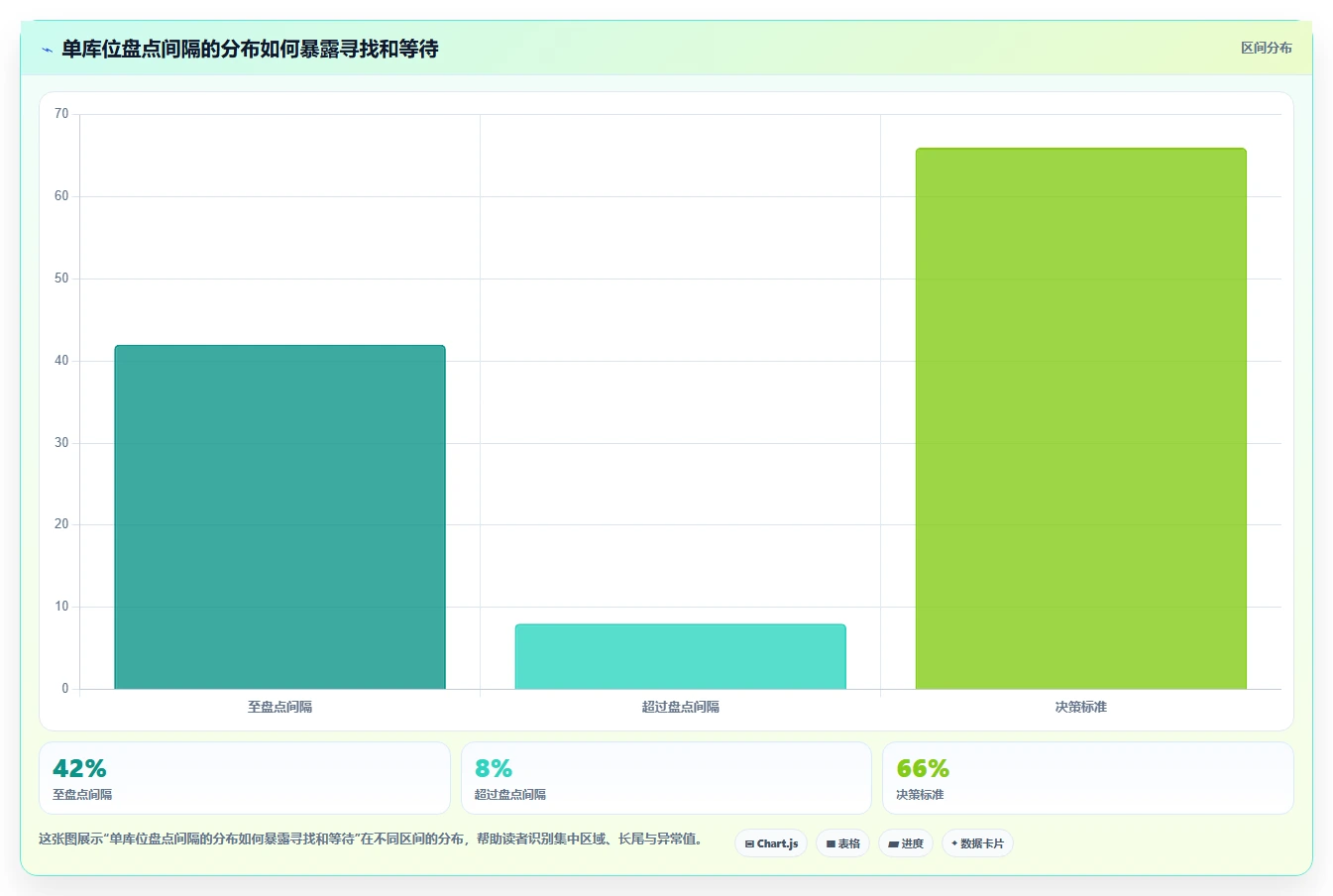The width and height of the screenshot is (1333, 896).
Task: Click the 表格 tag
Action: point(842,843)
